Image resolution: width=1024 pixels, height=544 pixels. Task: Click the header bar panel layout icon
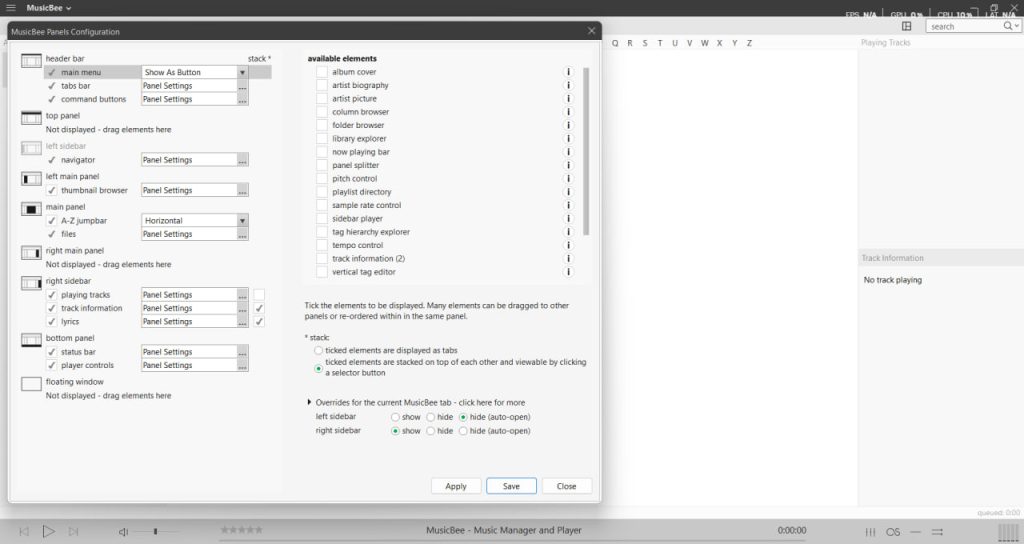tap(31, 61)
